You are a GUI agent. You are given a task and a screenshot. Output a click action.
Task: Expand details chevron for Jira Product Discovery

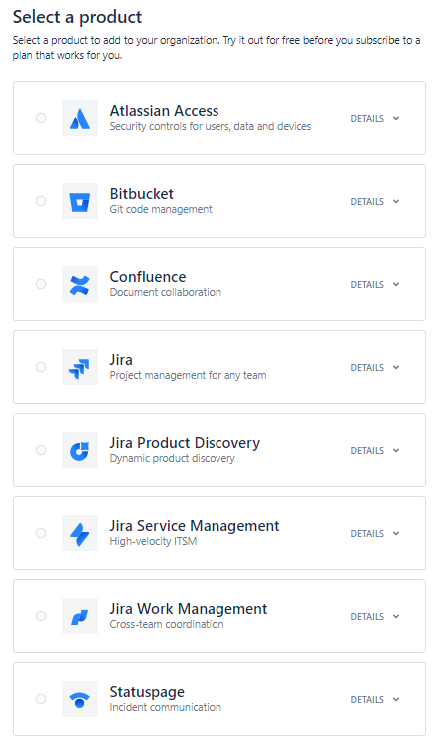[396, 450]
